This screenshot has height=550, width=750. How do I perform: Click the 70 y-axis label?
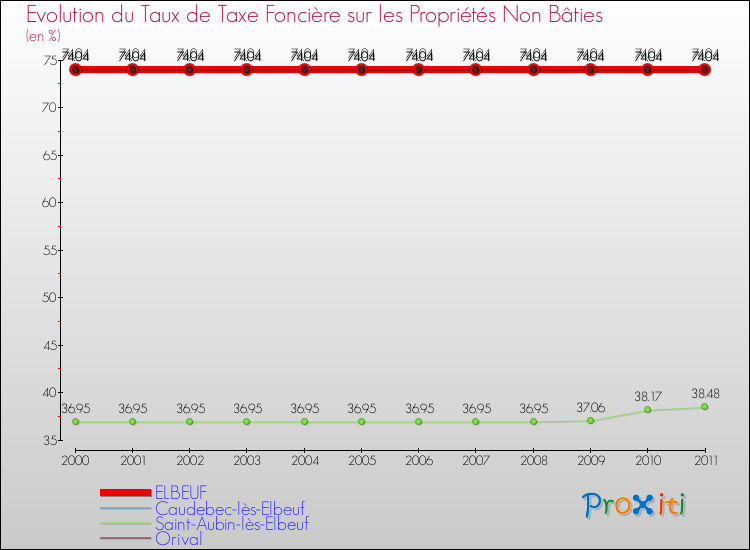[x=49, y=108]
